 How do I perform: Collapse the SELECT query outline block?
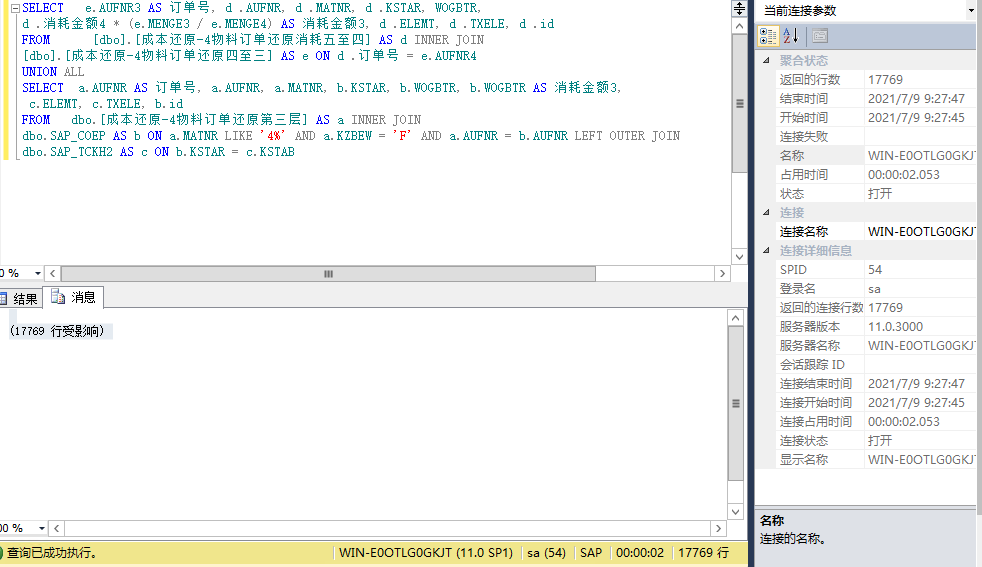pos(16,8)
